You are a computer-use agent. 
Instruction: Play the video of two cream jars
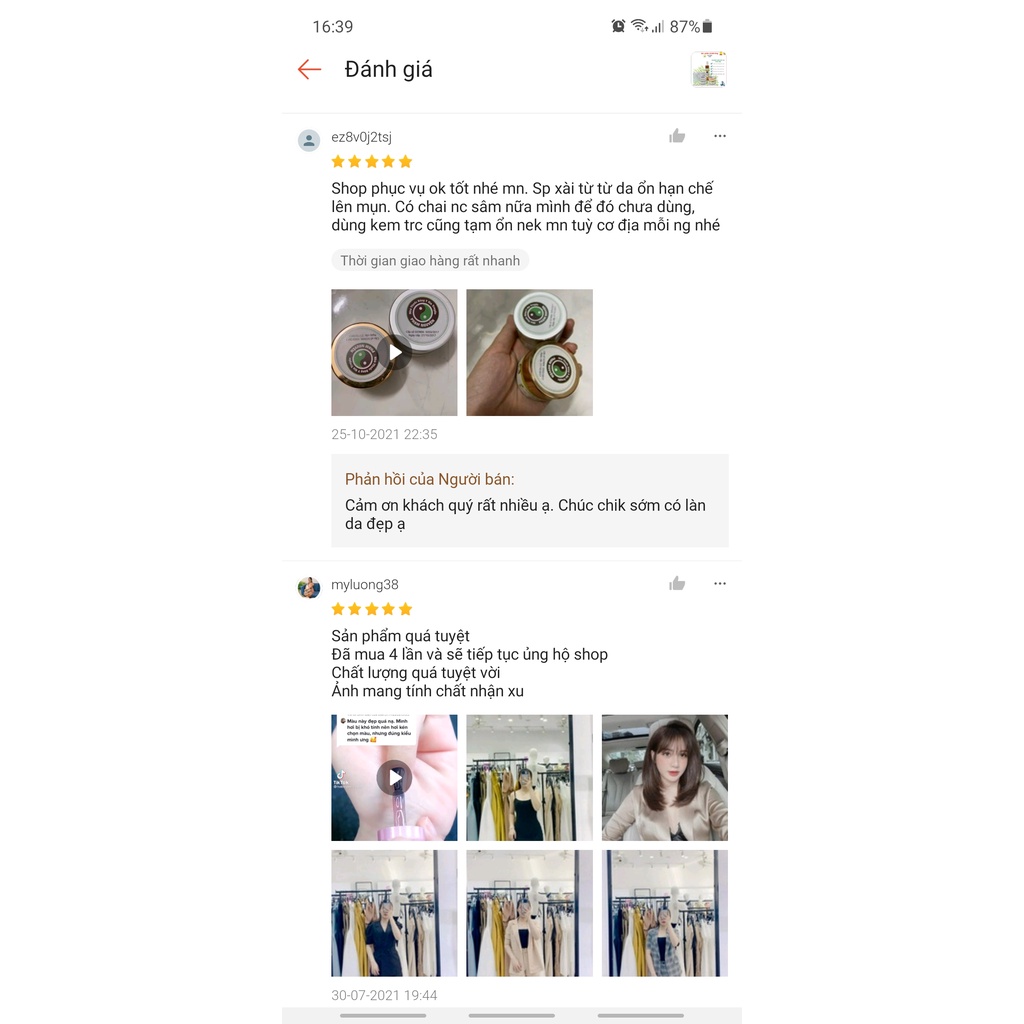(x=394, y=353)
